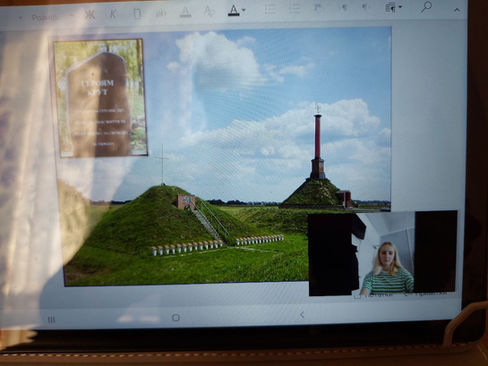Open the text effects (Aa) tool

(x=209, y=11)
